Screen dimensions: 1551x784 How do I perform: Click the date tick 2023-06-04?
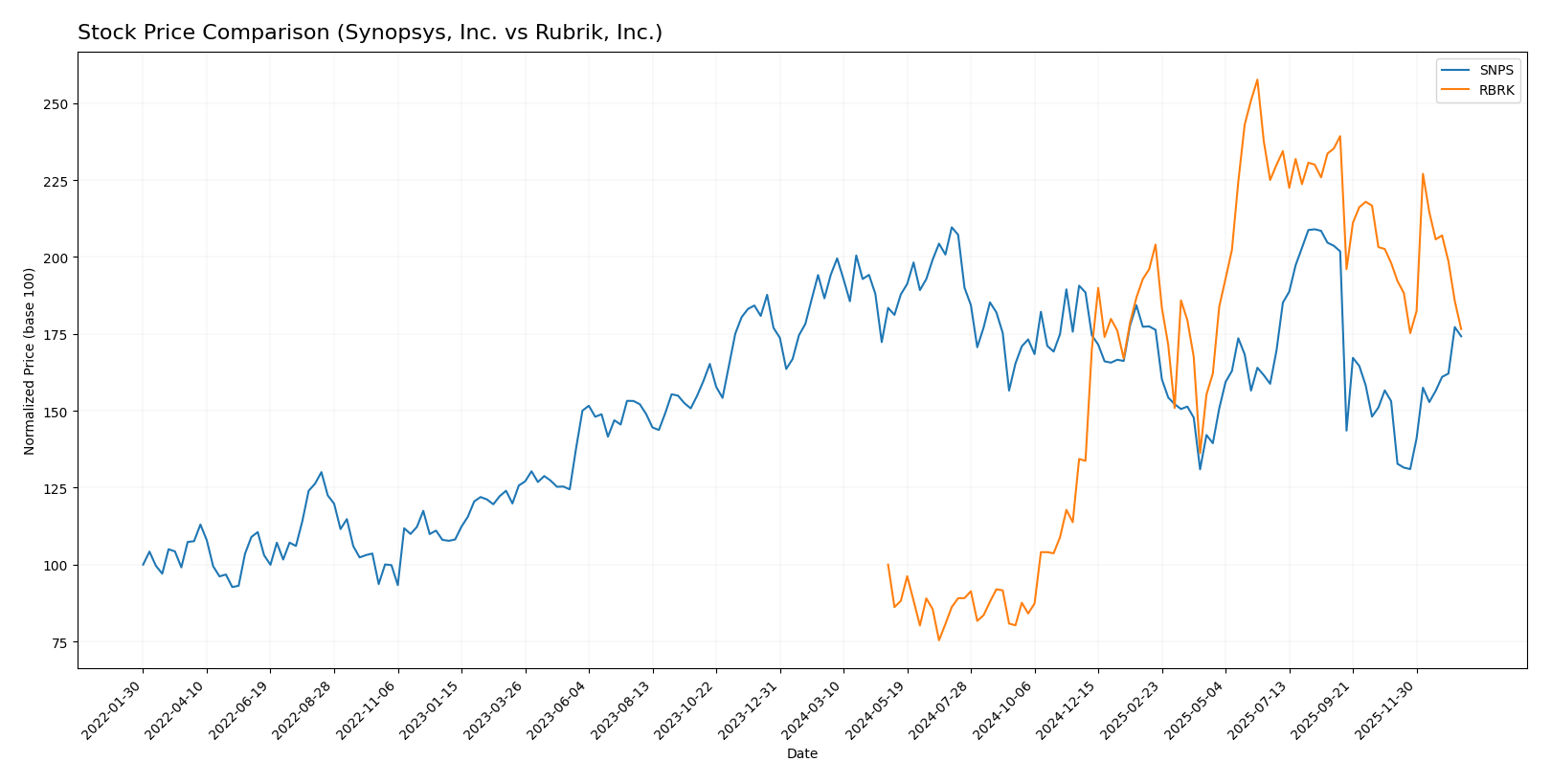(558, 710)
